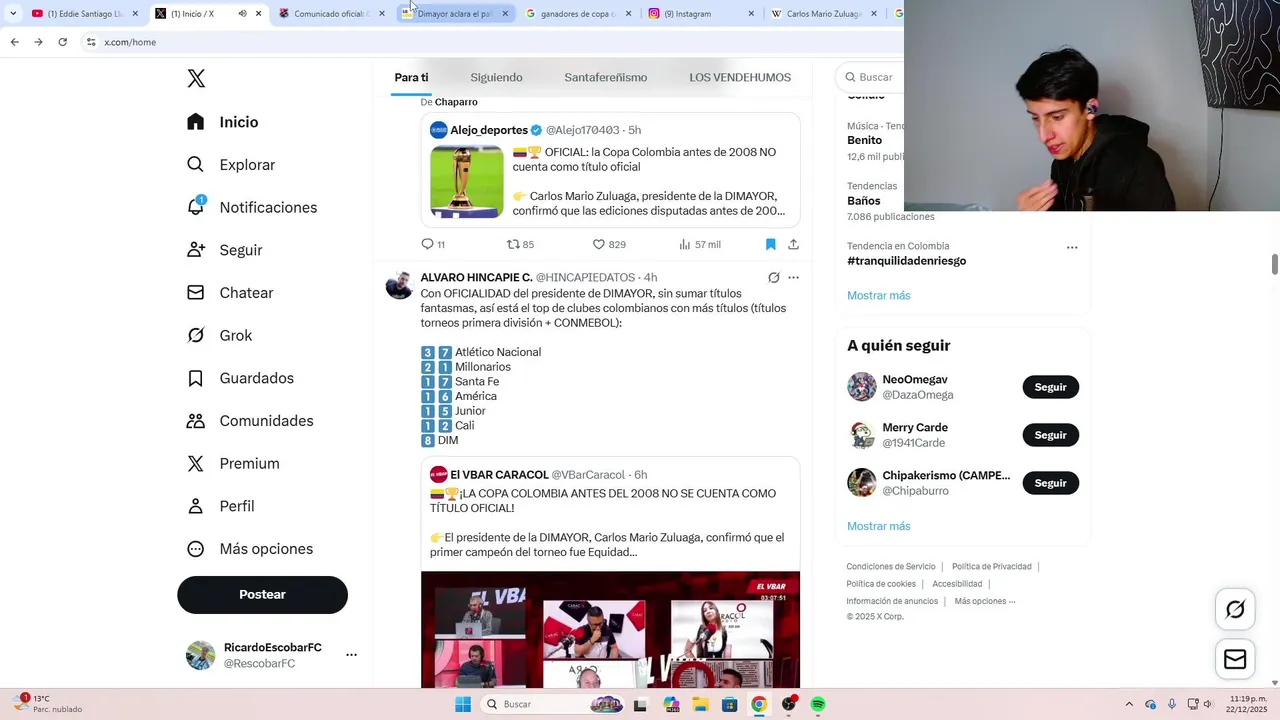Open Chrome taskbar icon

[x=759, y=704]
